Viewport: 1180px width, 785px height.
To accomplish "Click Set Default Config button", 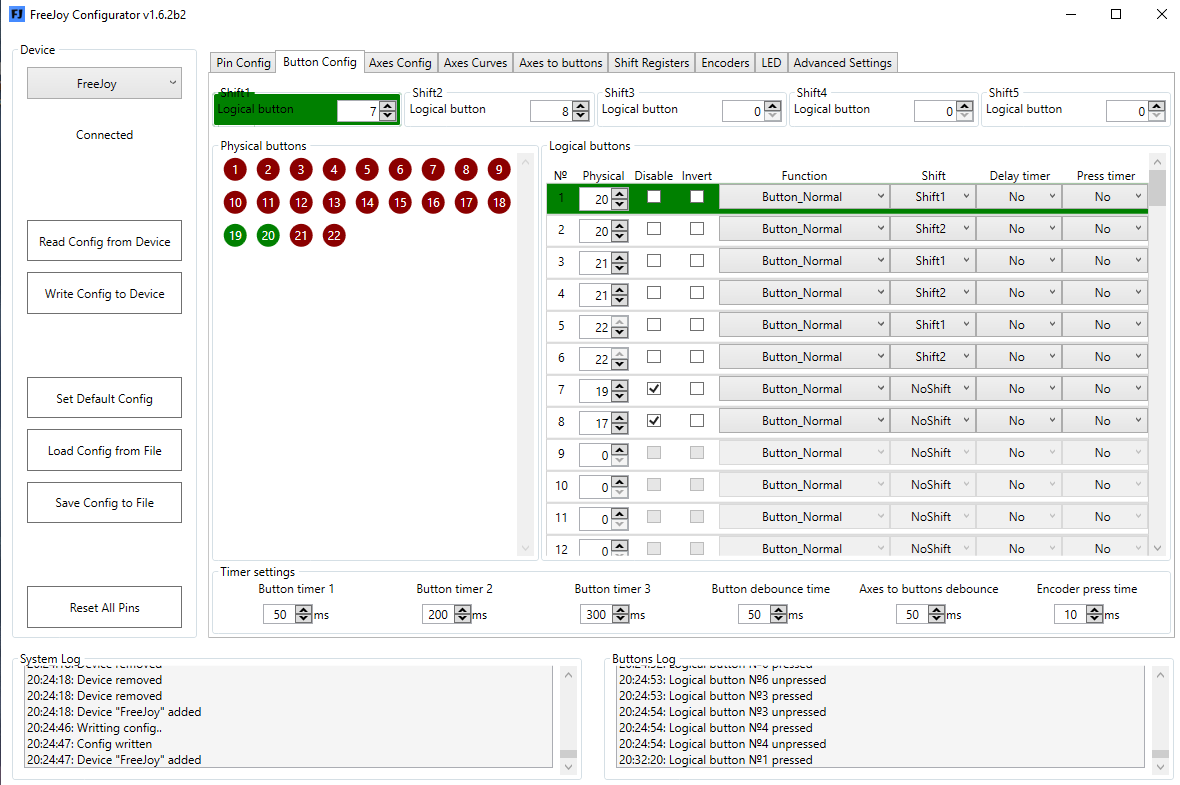I will pos(105,397).
